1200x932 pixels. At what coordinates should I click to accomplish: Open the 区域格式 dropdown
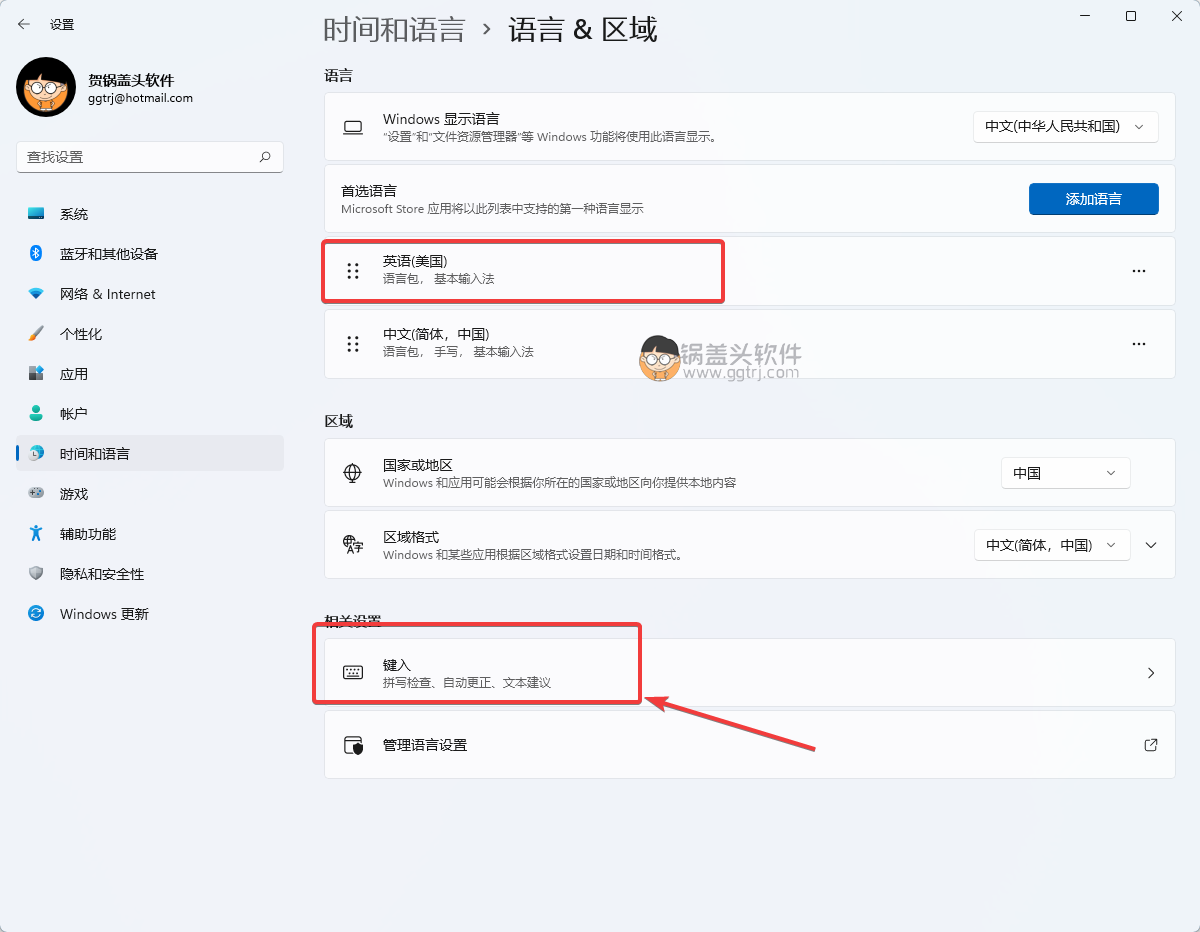pos(1052,545)
